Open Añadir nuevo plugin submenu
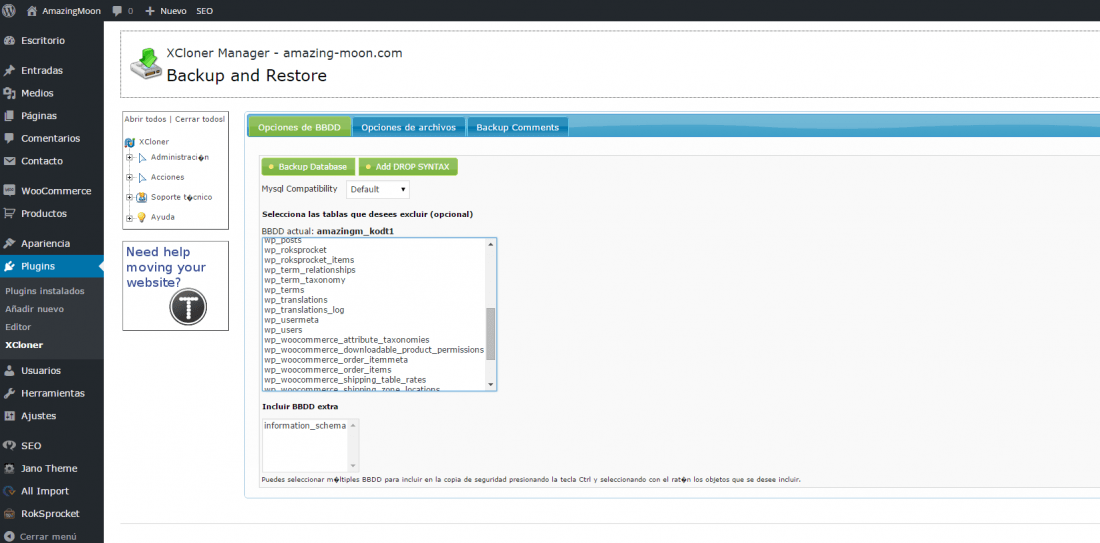The width and height of the screenshot is (1100, 543). tap(34, 309)
